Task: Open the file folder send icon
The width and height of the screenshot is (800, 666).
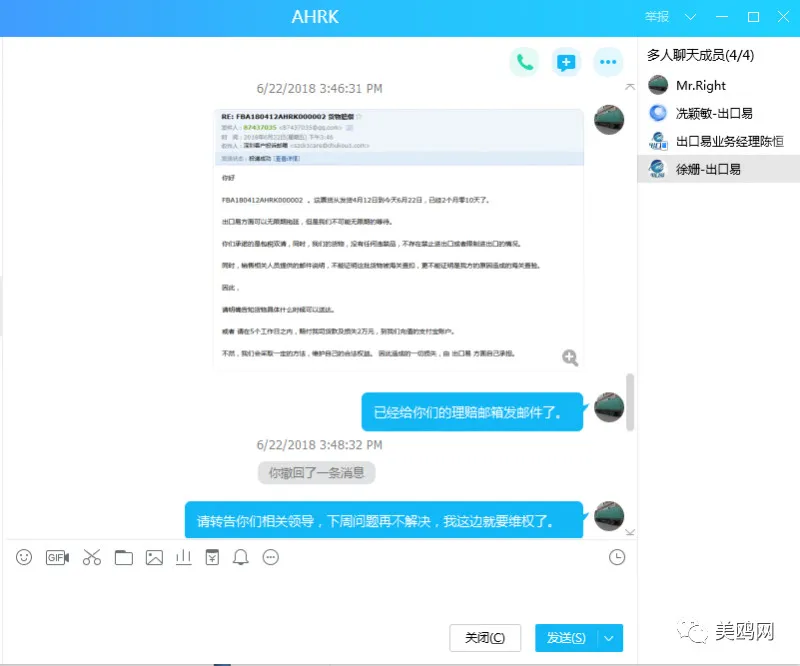Action: (x=123, y=557)
